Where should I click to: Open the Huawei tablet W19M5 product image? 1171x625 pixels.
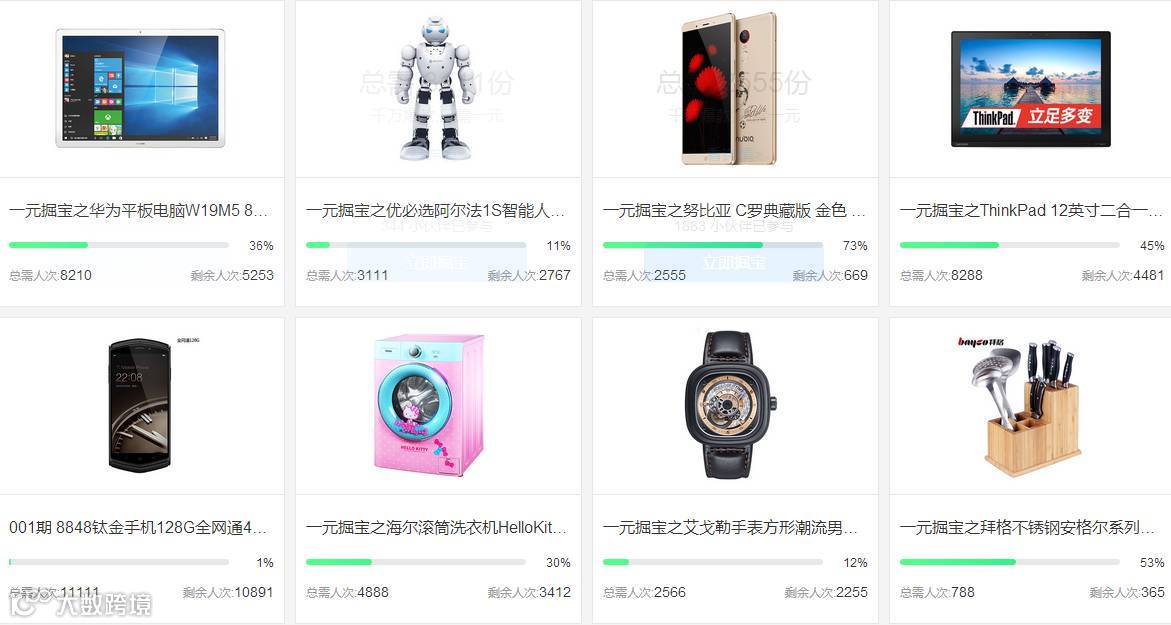(140, 88)
